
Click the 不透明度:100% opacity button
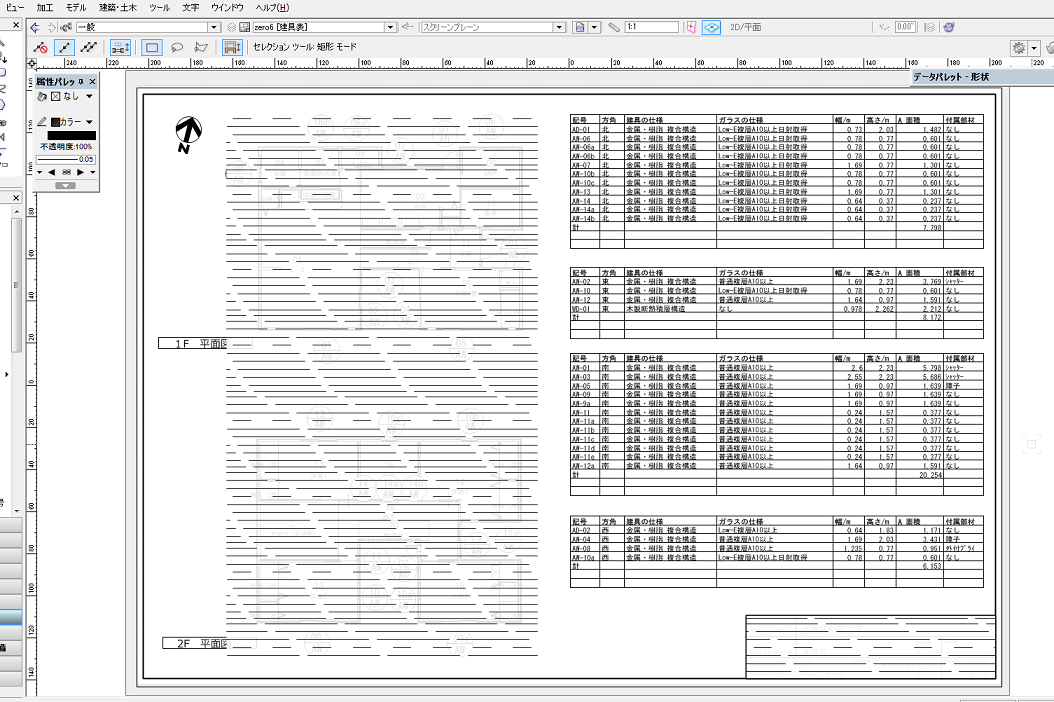(x=66, y=146)
